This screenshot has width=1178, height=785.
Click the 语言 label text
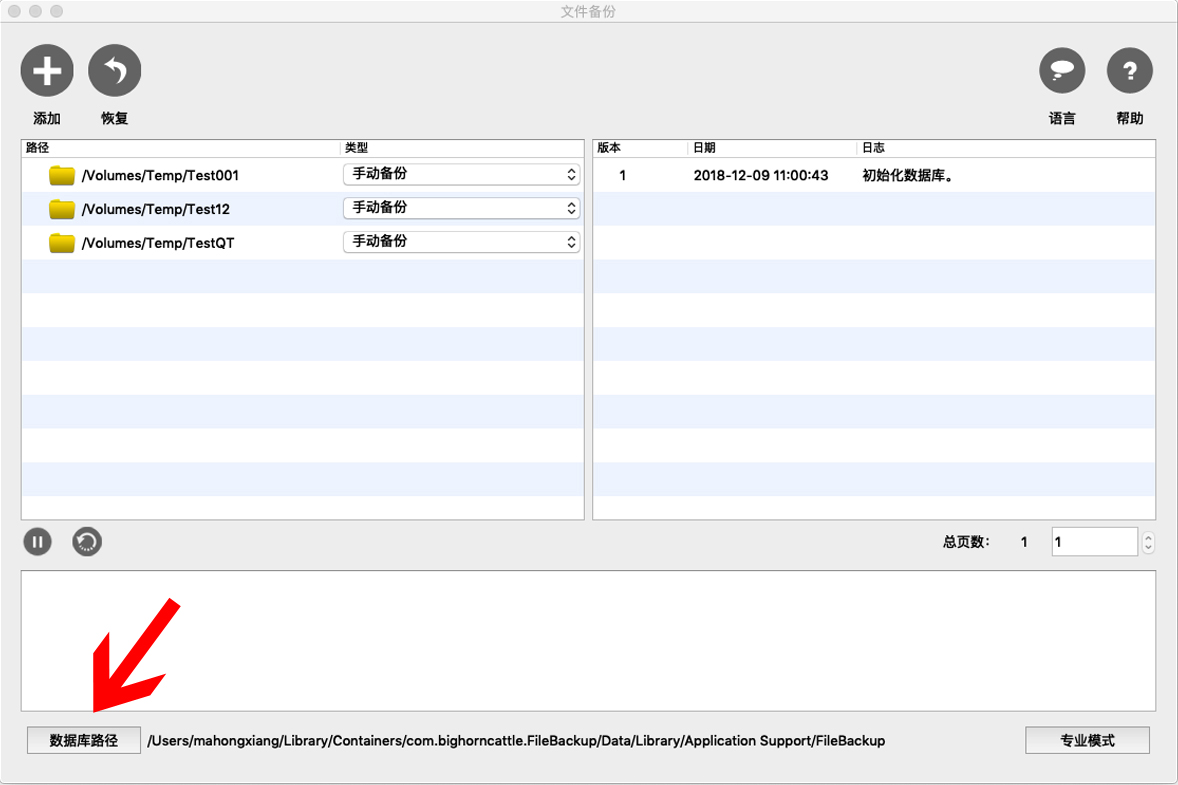click(x=1062, y=118)
